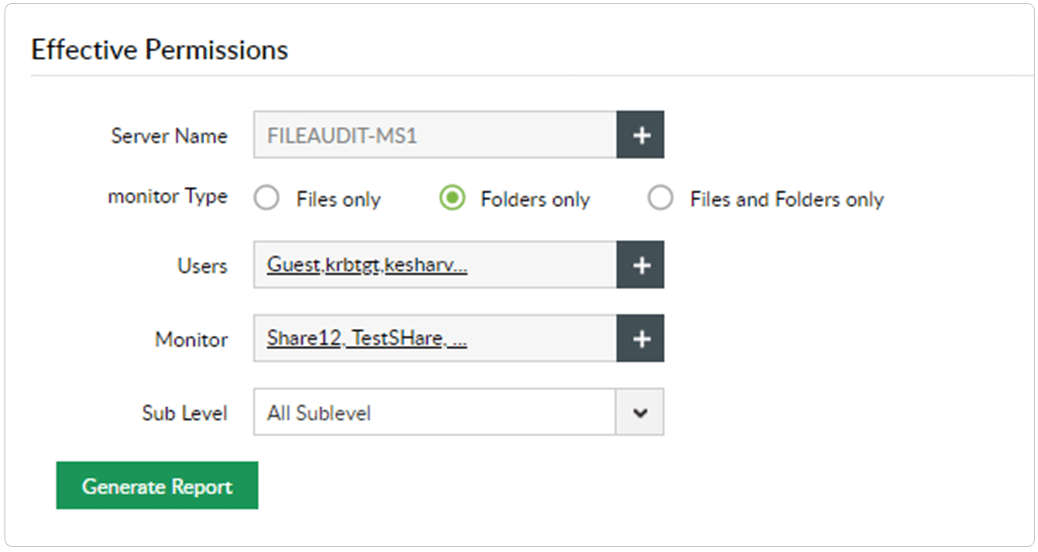Click the Users field label
Viewport: 1038px width, 552px height.
pyautogui.click(x=203, y=266)
